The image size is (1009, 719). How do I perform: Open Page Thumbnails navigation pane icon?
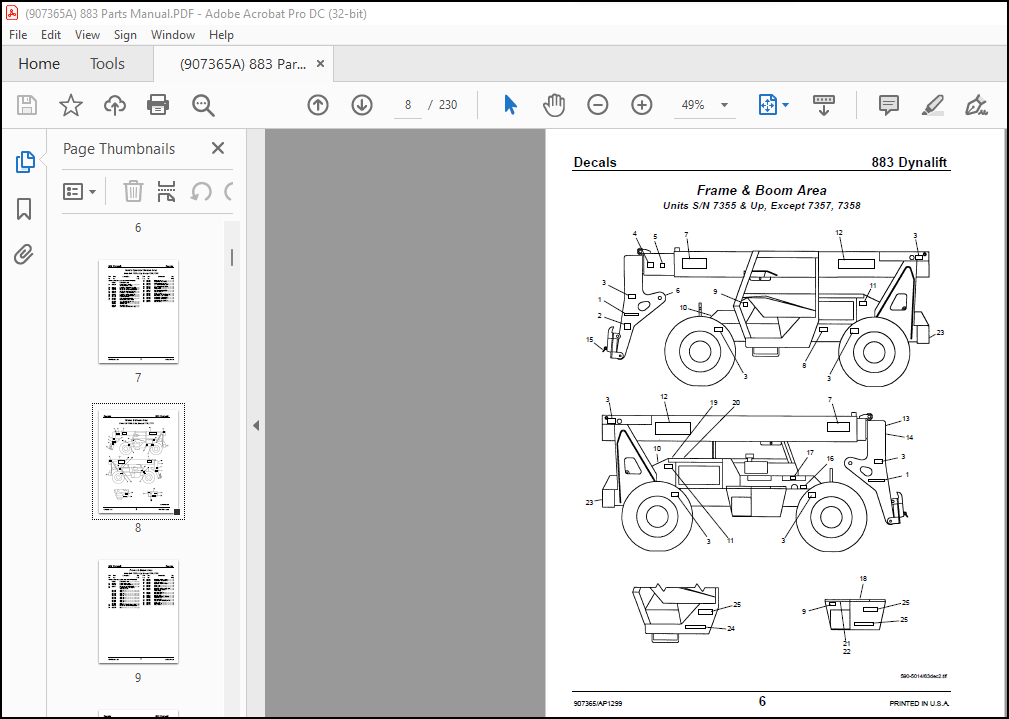(x=24, y=162)
